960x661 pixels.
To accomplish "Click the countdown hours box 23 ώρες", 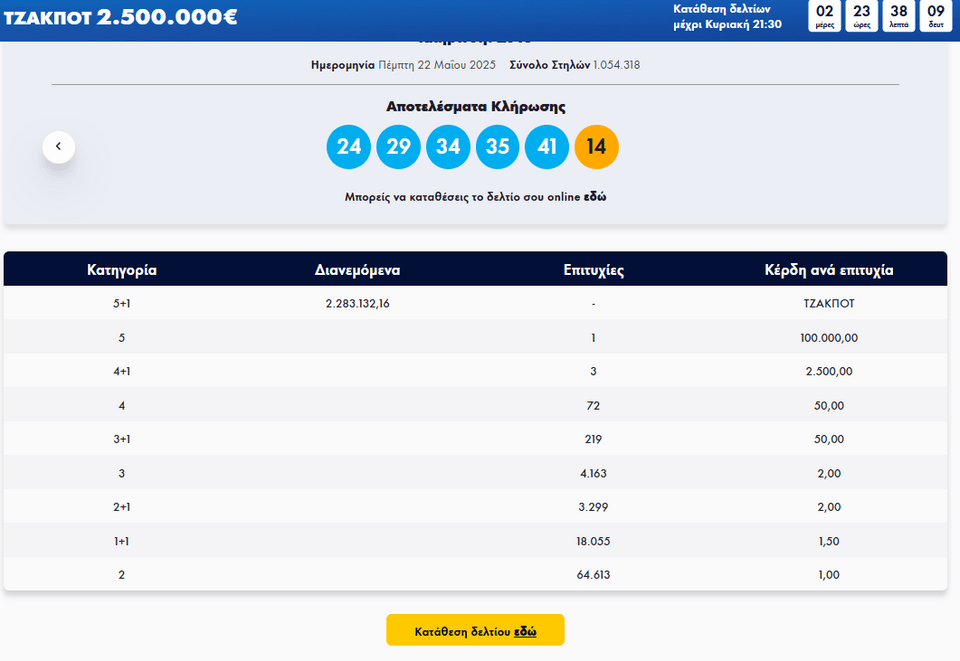I will tap(862, 16).
